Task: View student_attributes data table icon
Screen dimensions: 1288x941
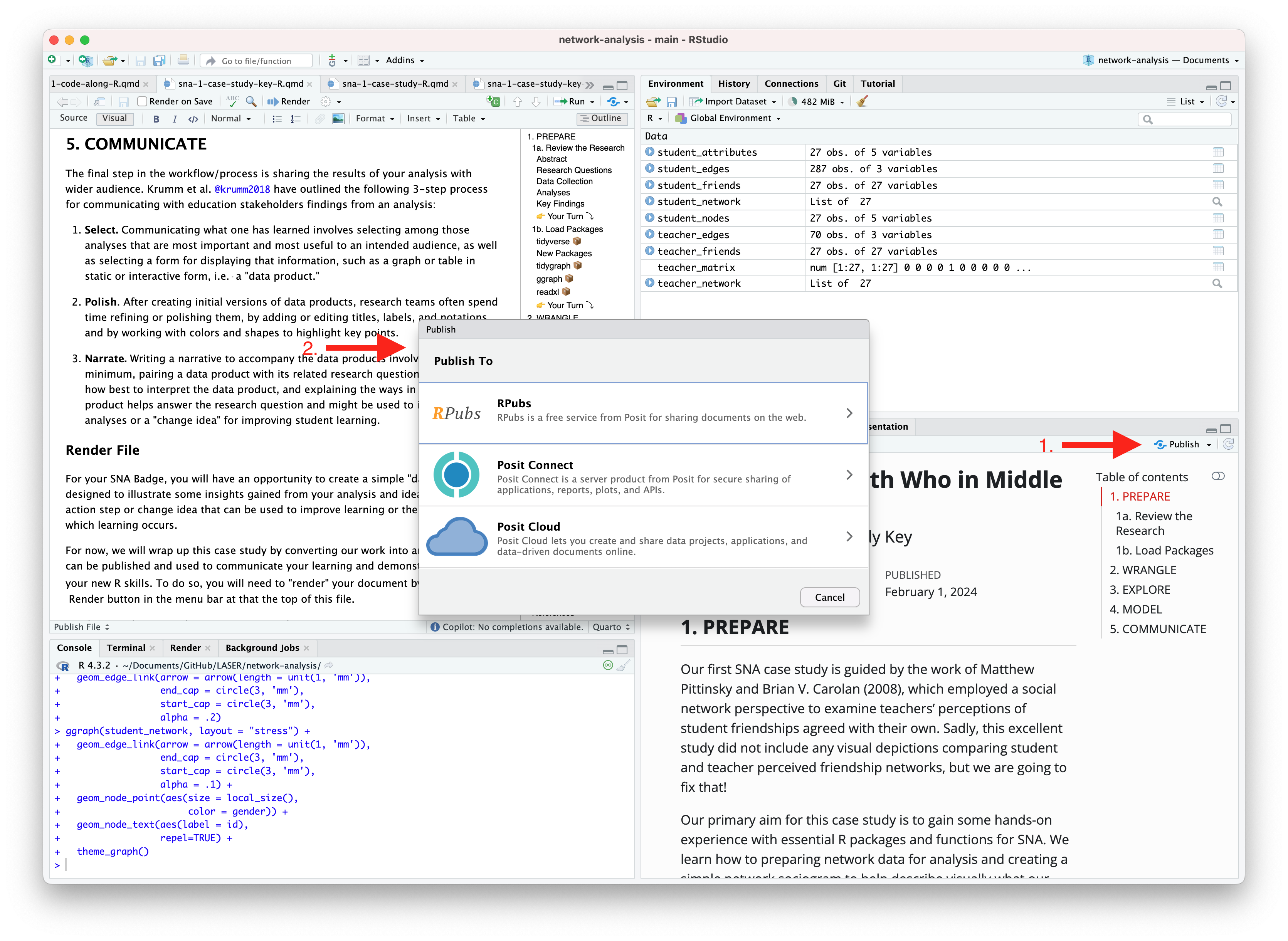Action: pyautogui.click(x=1217, y=152)
